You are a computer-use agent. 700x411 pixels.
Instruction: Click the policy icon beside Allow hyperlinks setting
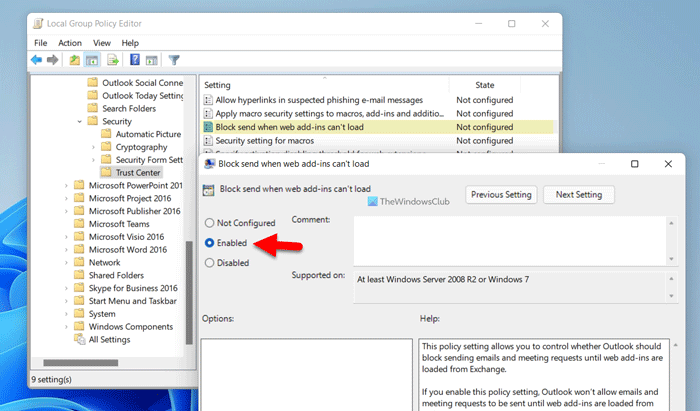pos(208,100)
